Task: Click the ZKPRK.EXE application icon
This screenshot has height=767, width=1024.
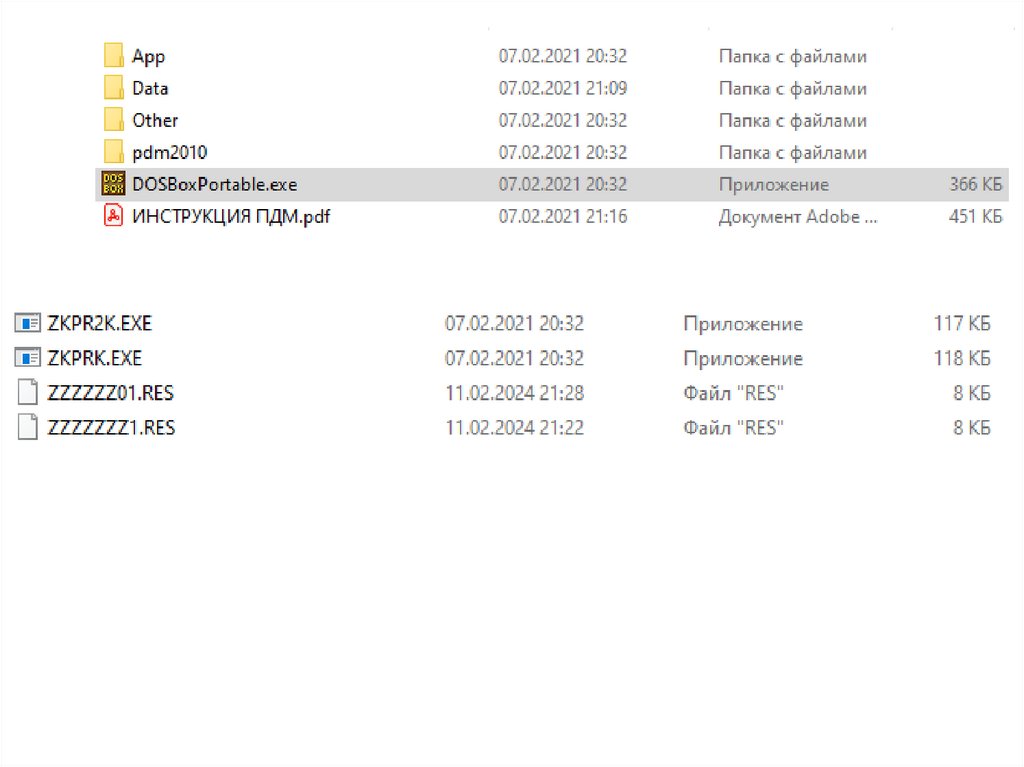Action: pyautogui.click(x=28, y=358)
